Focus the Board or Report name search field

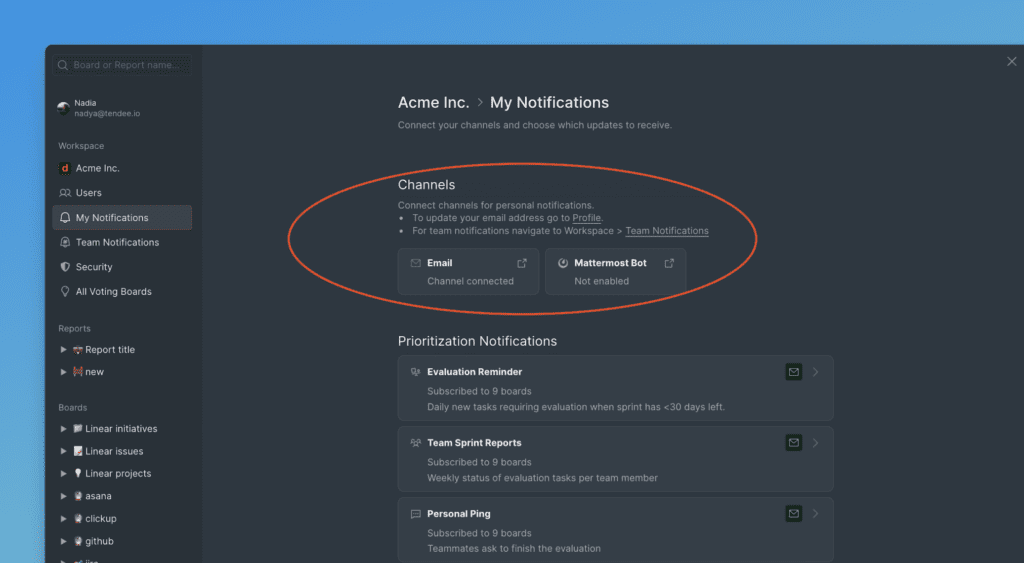(126, 65)
